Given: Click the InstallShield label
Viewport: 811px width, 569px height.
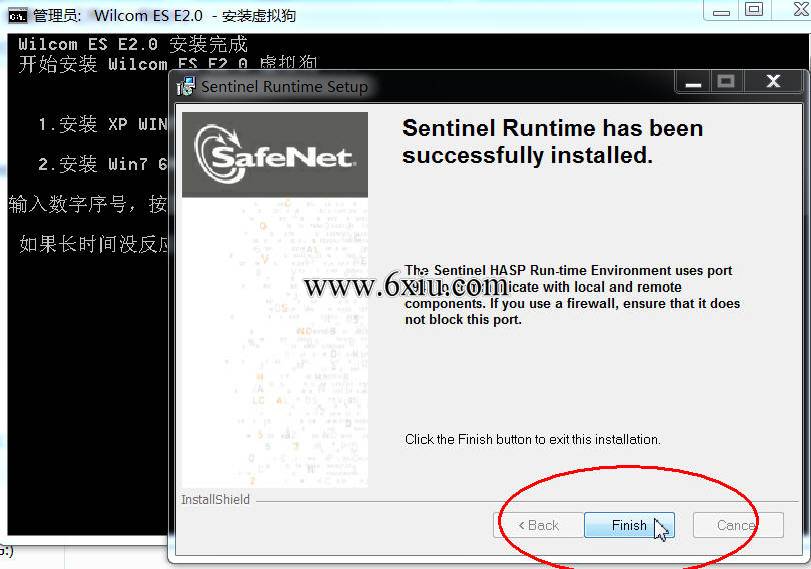Looking at the screenshot, I should click(215, 500).
